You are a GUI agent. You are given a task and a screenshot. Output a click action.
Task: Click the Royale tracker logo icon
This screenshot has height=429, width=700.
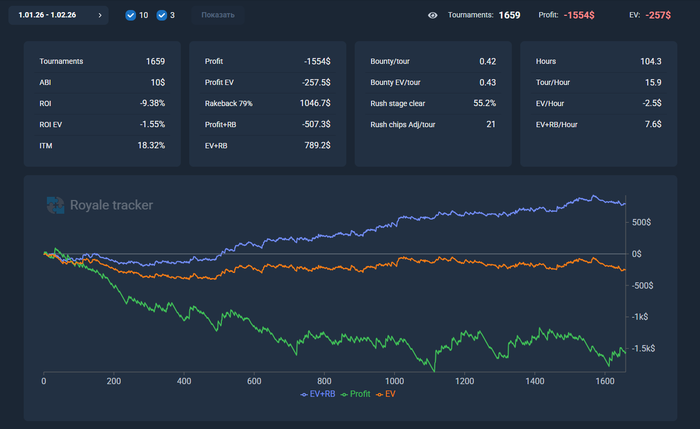[55, 205]
